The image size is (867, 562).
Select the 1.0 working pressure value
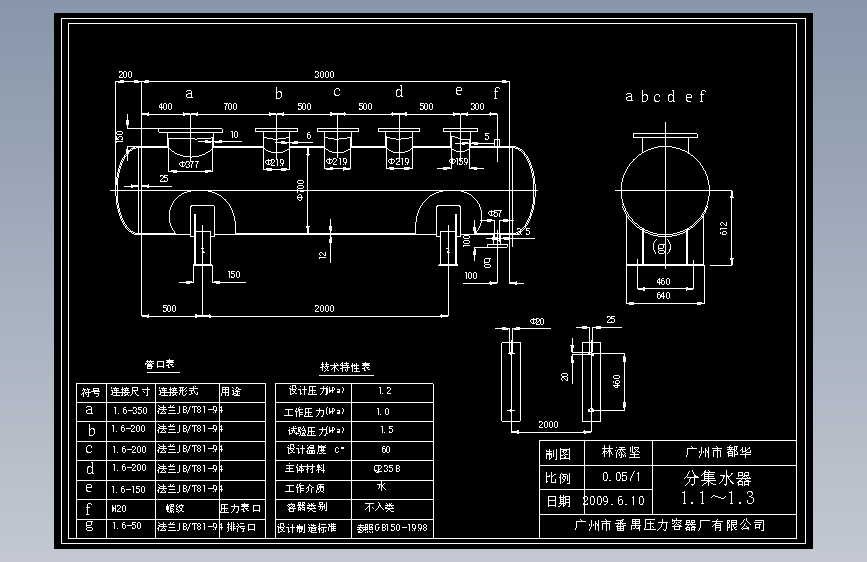[x=383, y=412]
